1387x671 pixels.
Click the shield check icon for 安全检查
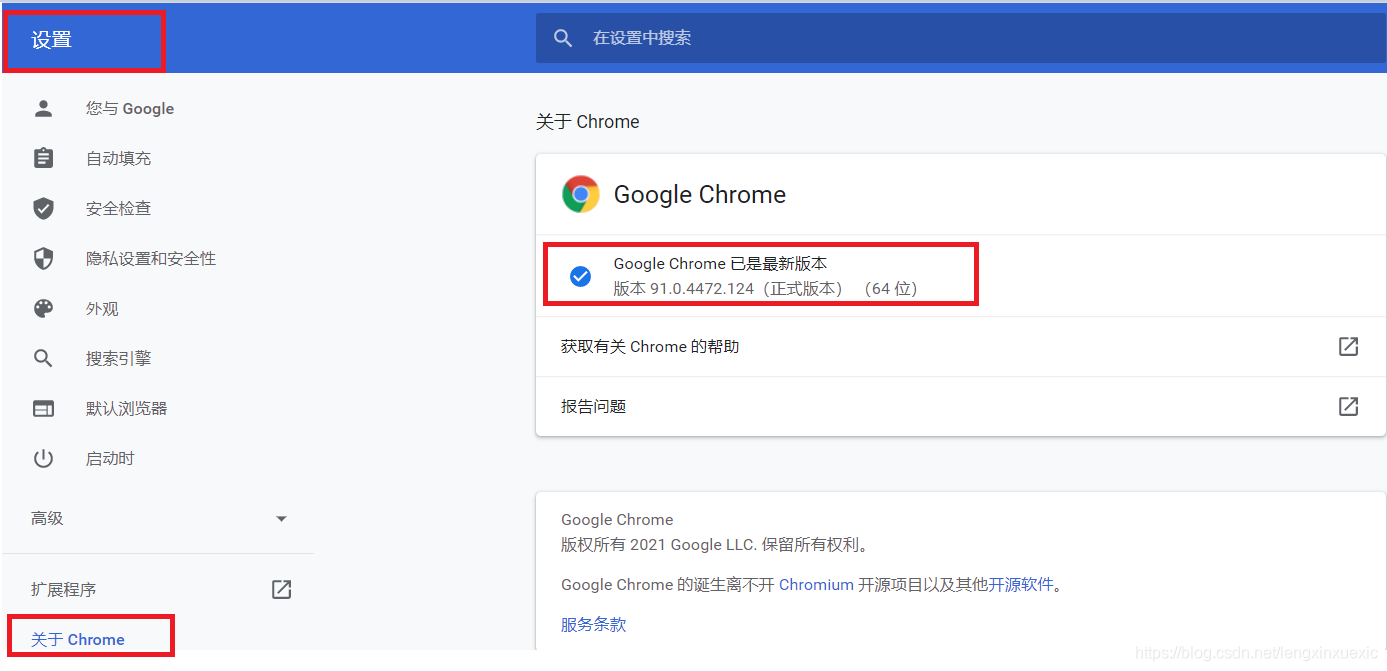point(43,208)
